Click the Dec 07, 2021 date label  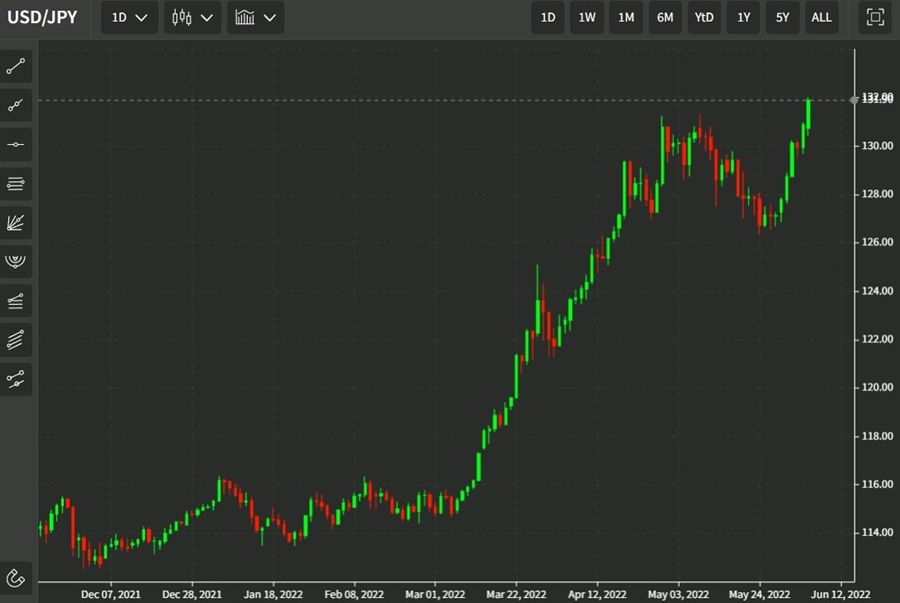pos(110,594)
